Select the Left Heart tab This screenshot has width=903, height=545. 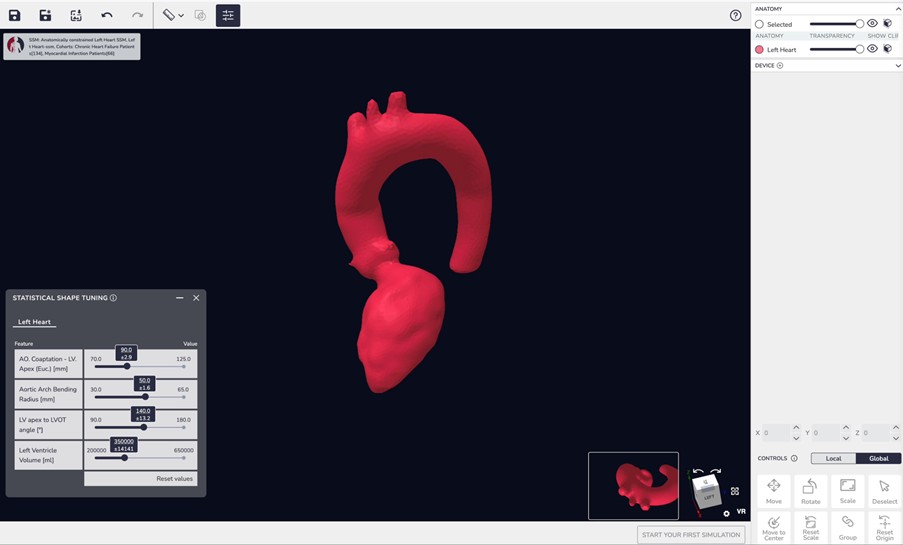coord(34,322)
